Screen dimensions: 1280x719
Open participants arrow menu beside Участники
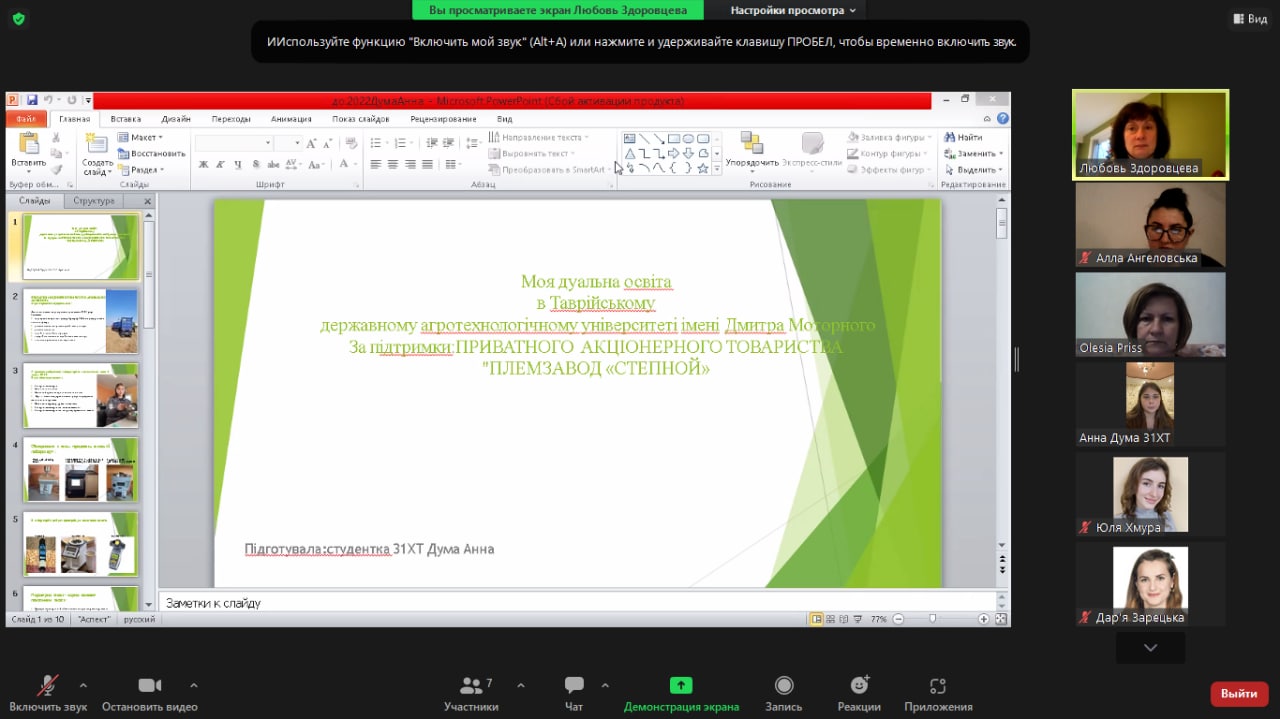tap(521, 686)
